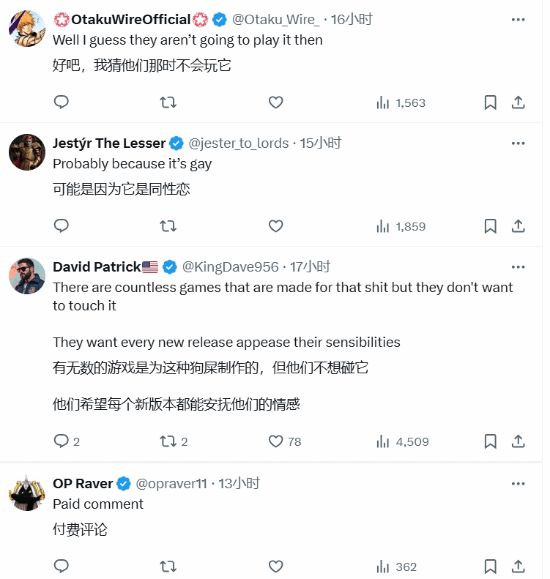
Task: Share David Patrick's tweet
Action: 518,441
